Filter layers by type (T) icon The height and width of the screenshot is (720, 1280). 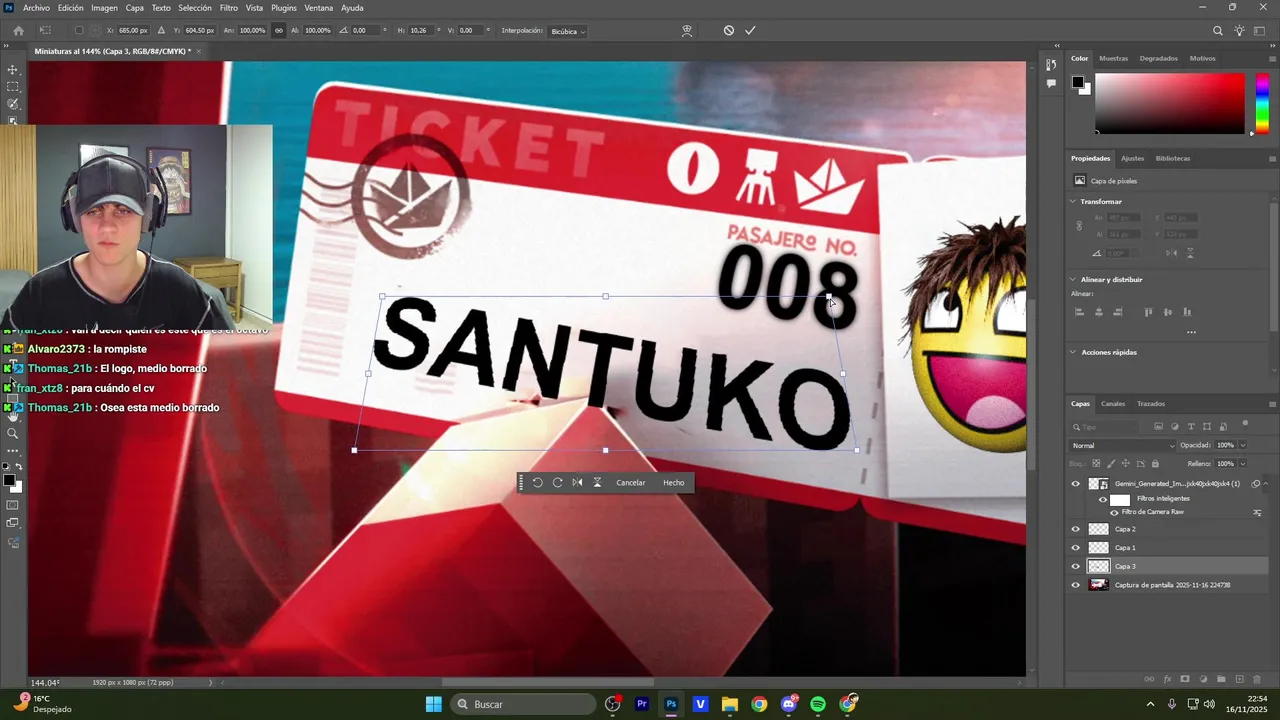click(x=1190, y=427)
